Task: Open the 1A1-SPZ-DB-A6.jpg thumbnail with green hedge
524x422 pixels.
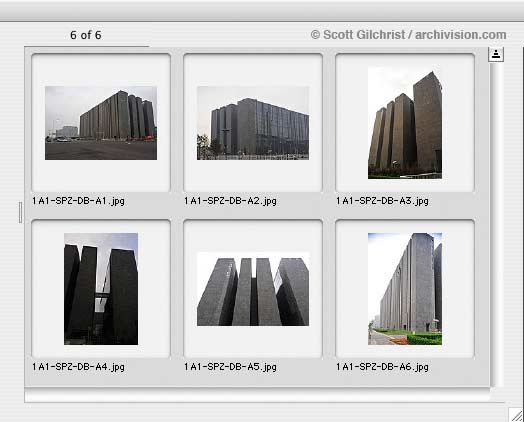Action: click(405, 289)
